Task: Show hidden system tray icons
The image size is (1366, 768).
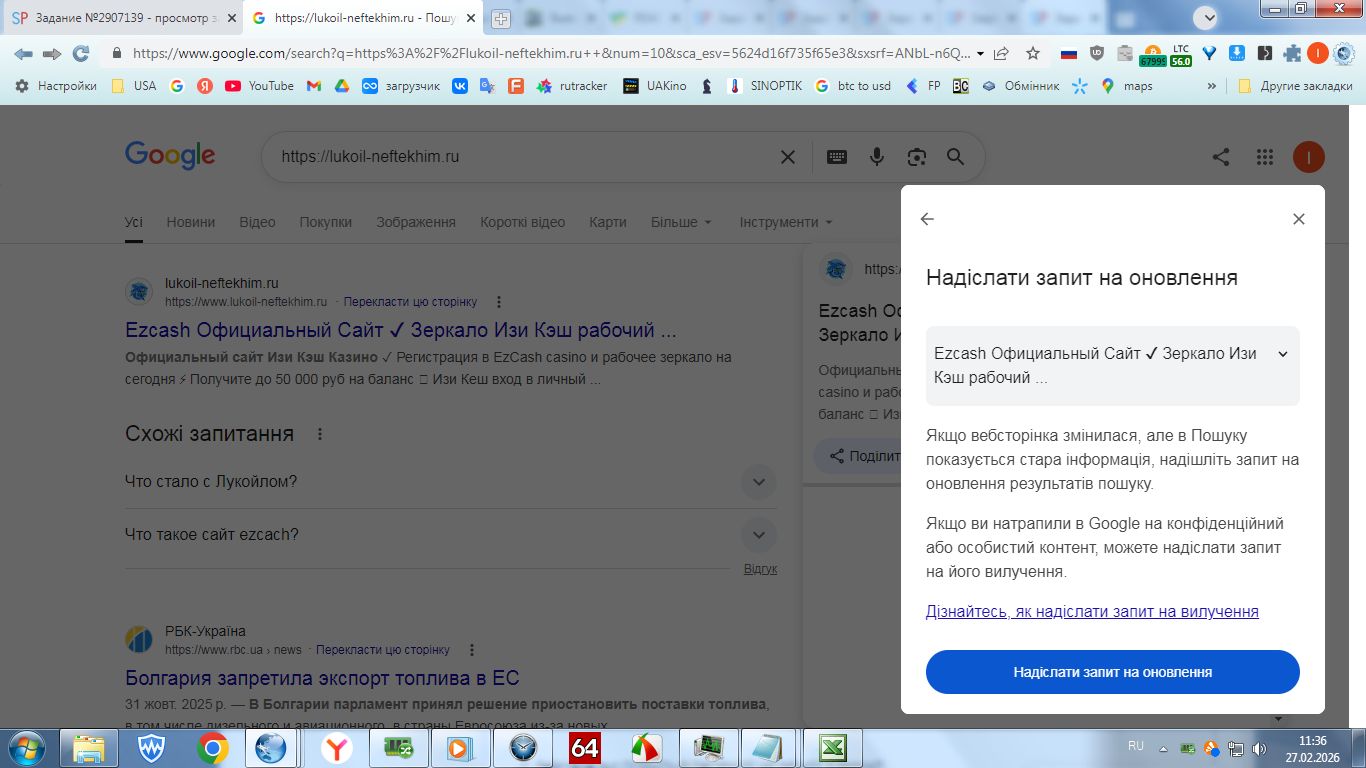Action: click(x=1162, y=748)
